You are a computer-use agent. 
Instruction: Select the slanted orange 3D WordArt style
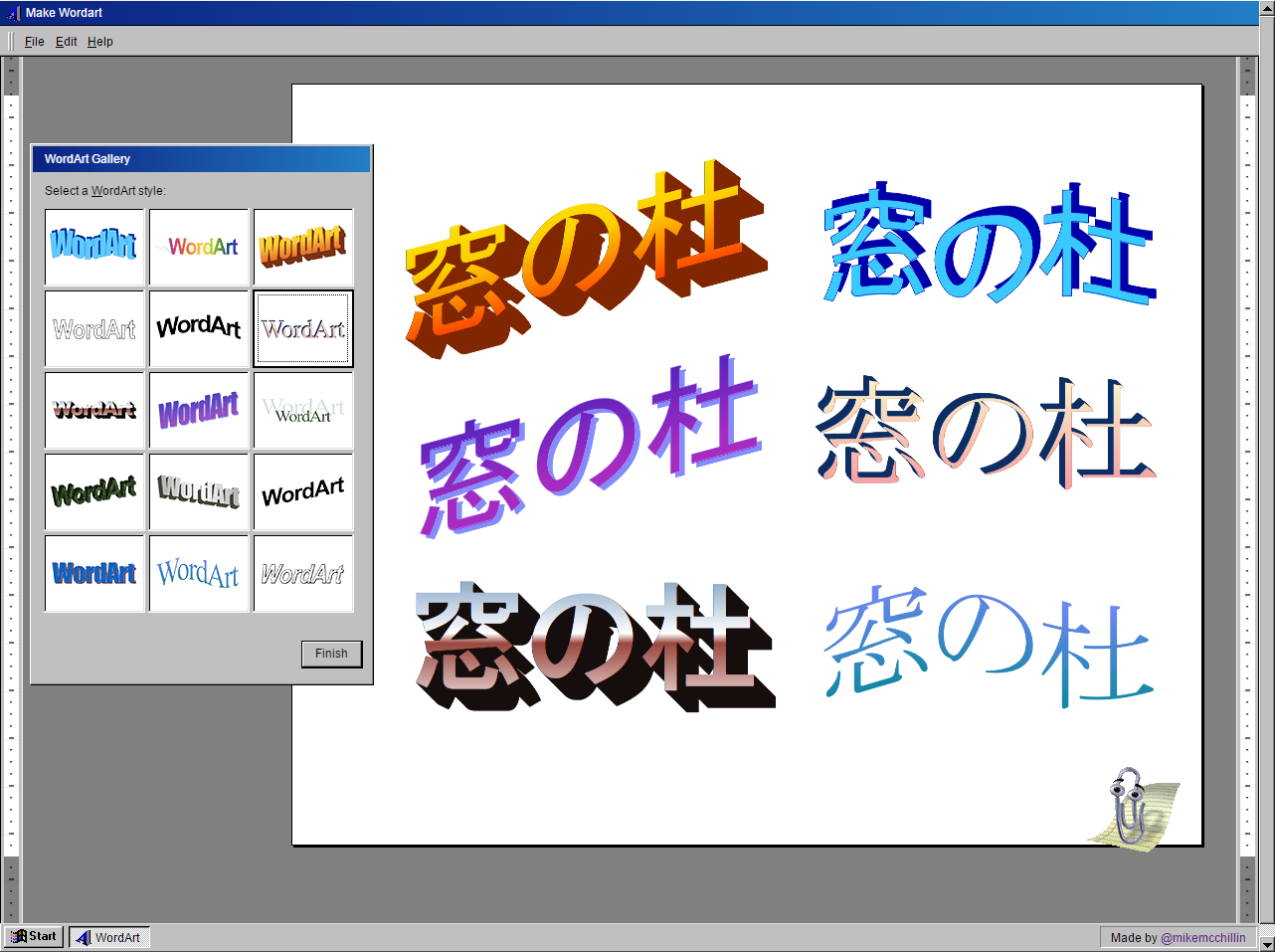click(x=302, y=247)
